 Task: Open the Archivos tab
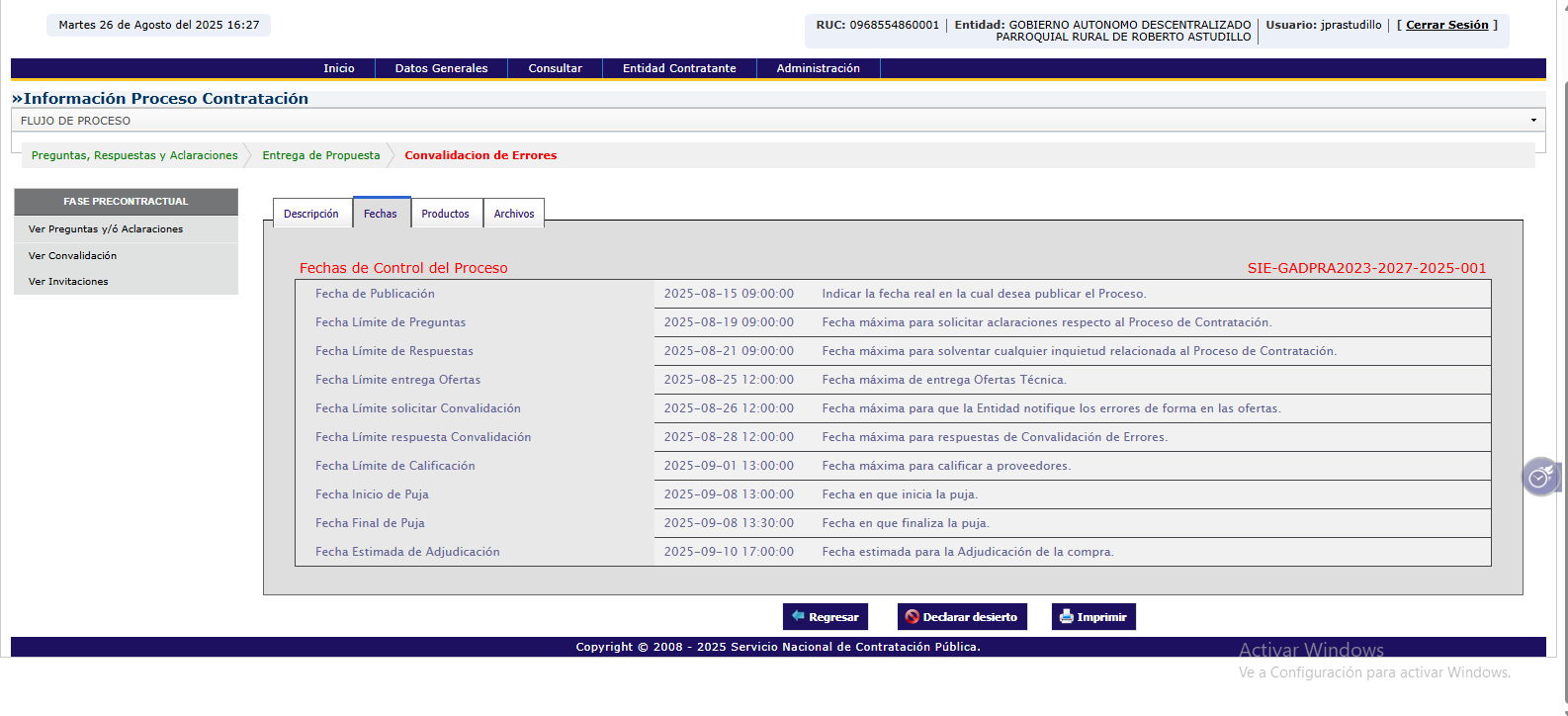(513, 214)
